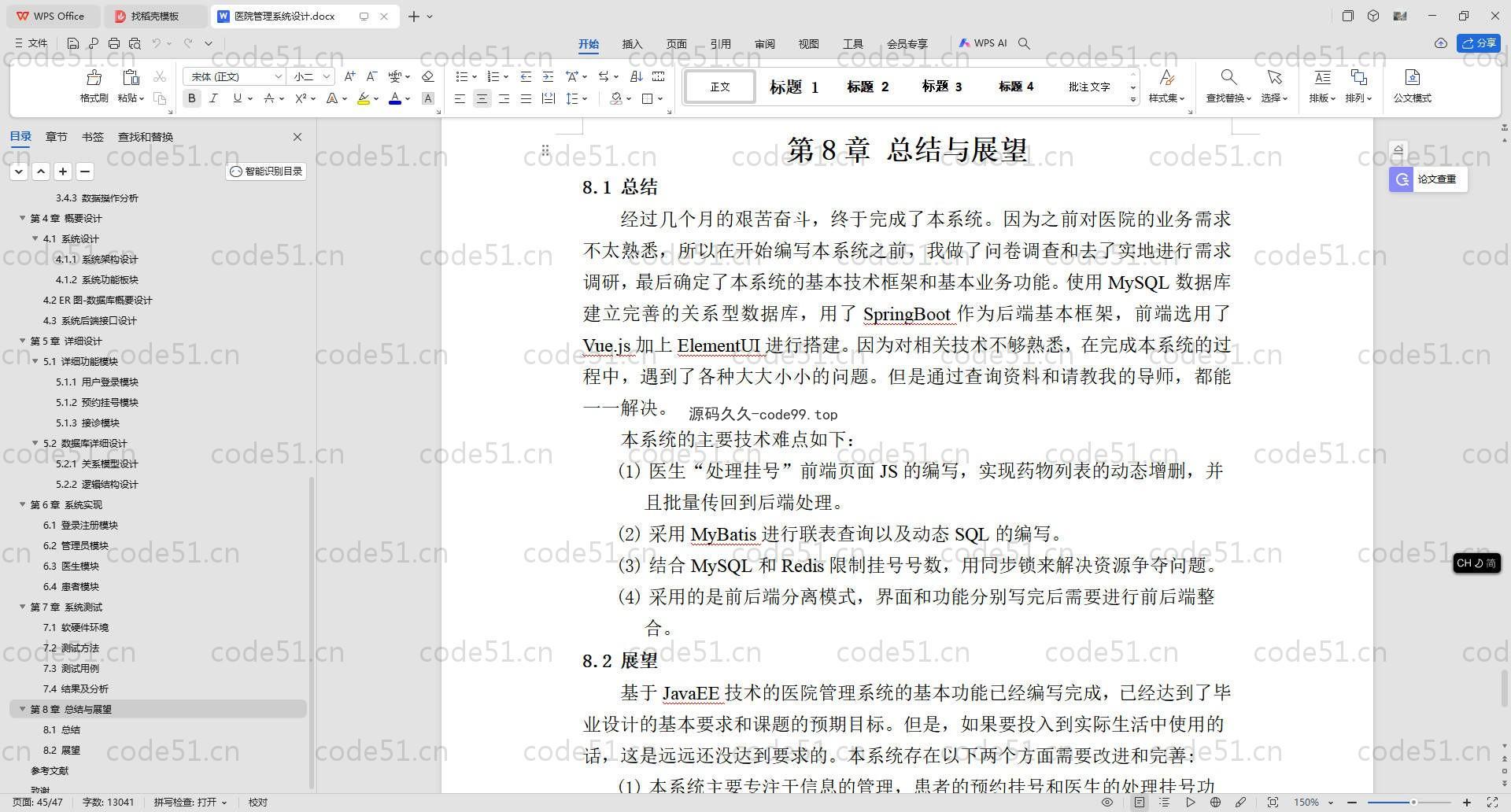Collapse the 5.2 数据库详细设计 outline node
Screen dimensions: 1511x812
[x=35, y=443]
